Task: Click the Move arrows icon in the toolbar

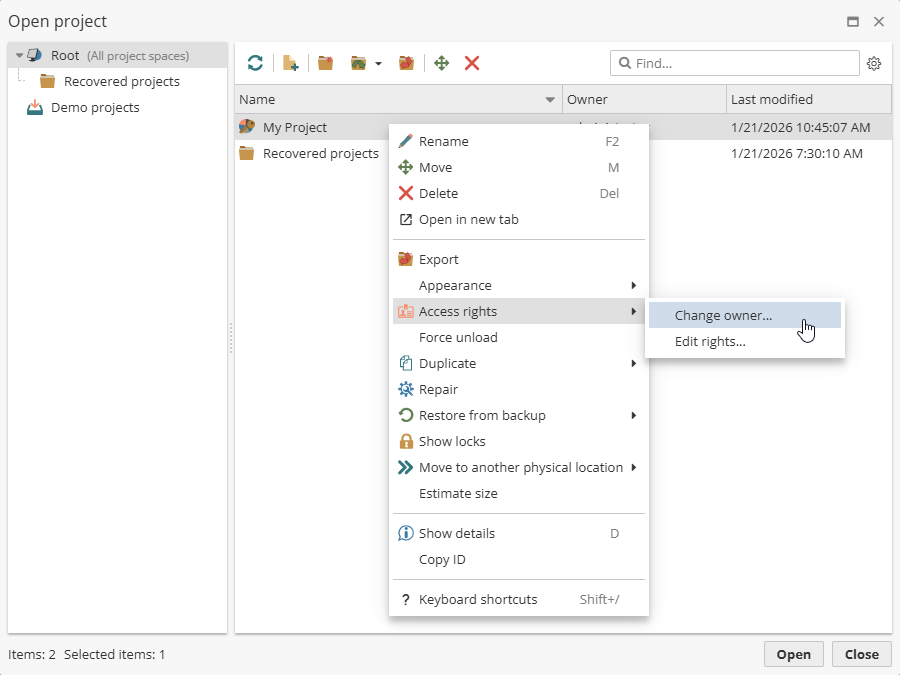Action: tap(441, 63)
